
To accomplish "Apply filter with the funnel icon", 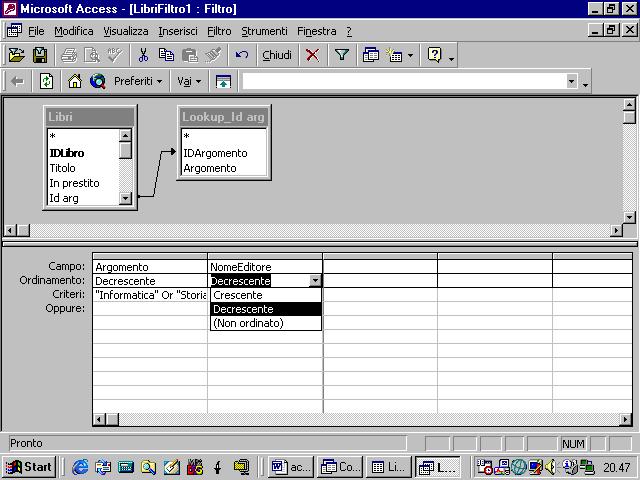I will (341, 55).
